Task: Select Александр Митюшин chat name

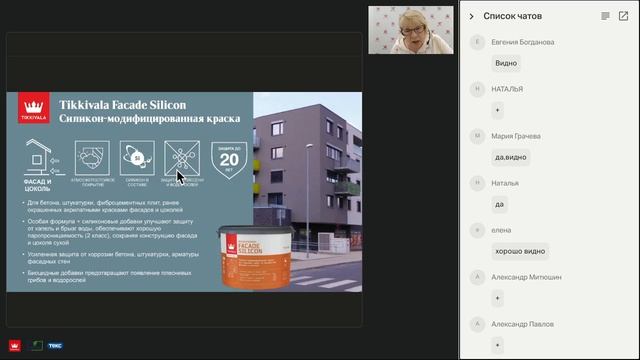Action: coord(526,277)
